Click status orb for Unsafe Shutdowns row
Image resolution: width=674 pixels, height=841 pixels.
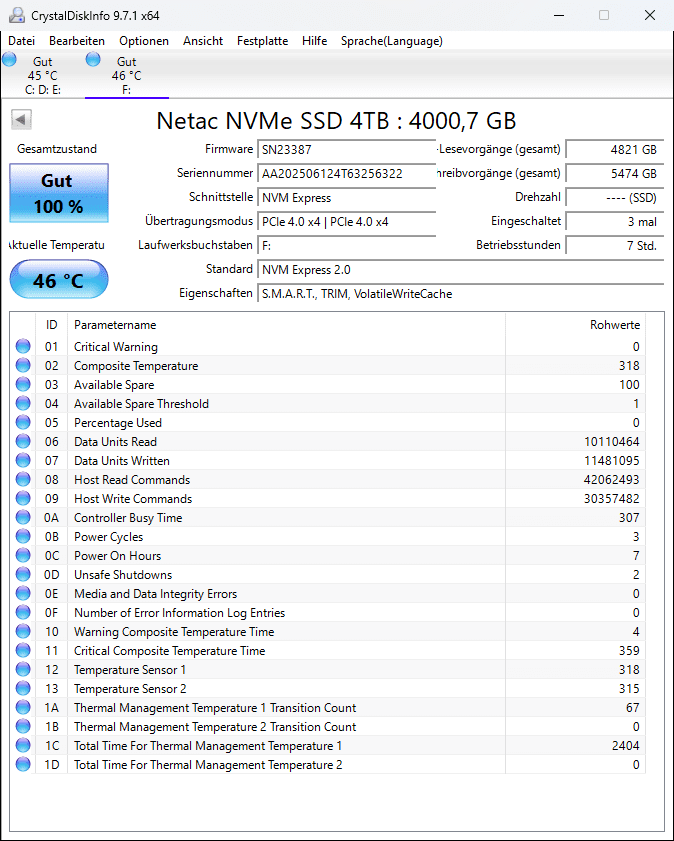(x=23, y=575)
